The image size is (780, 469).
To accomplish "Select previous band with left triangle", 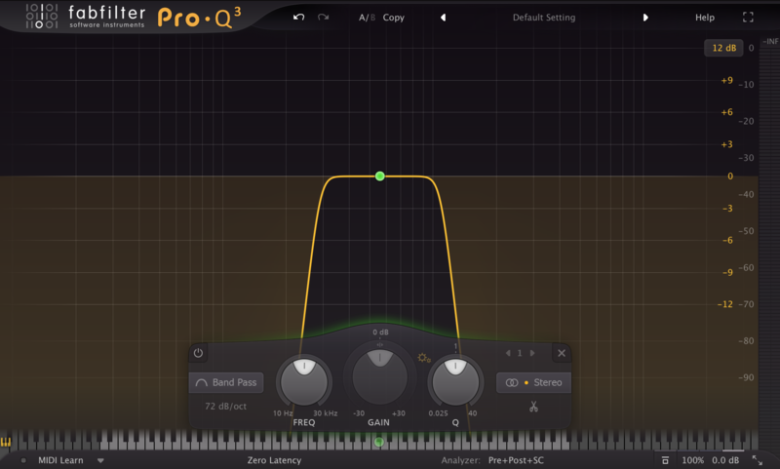I will coord(508,353).
